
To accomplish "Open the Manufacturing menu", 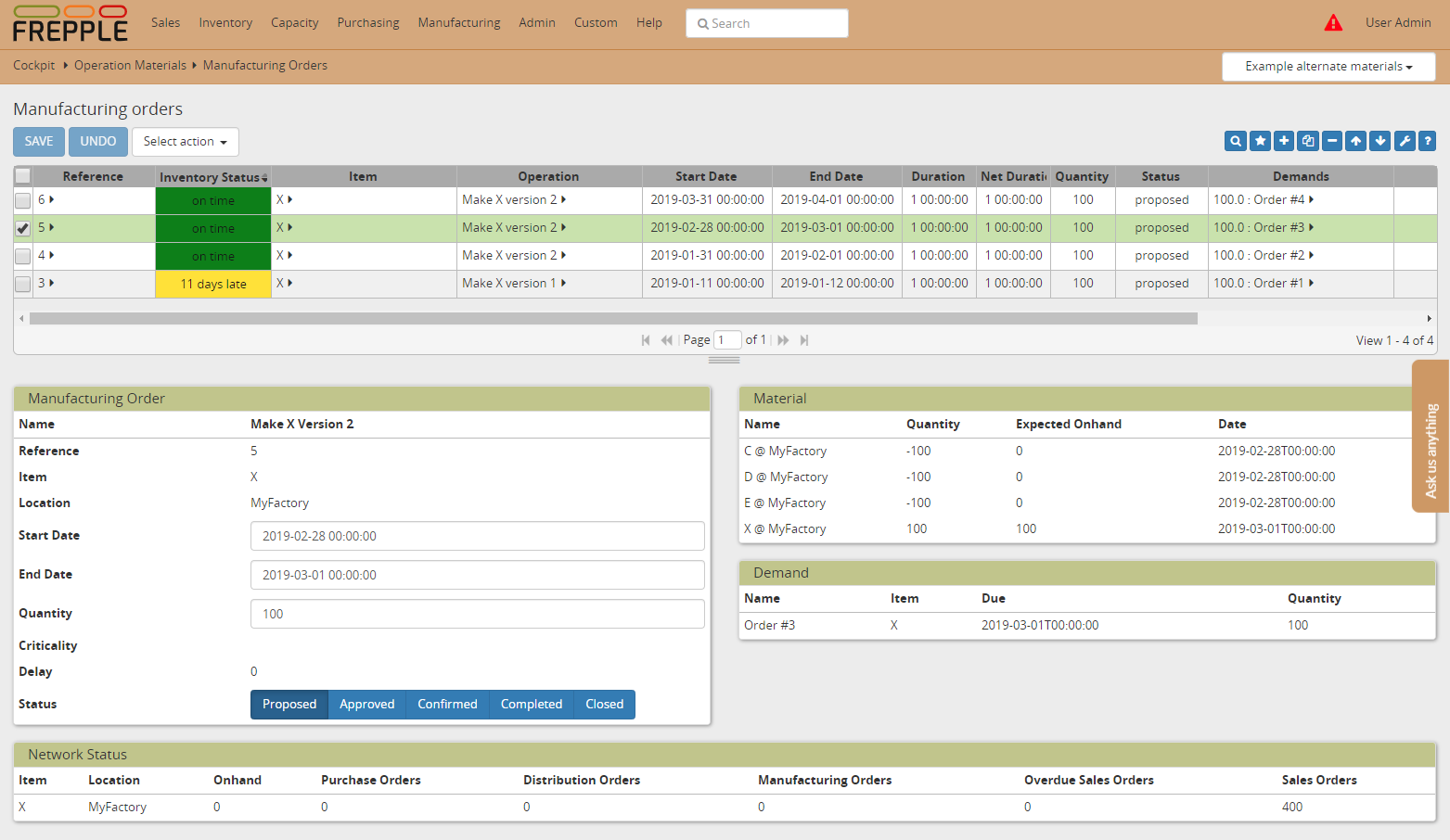I will (x=458, y=23).
